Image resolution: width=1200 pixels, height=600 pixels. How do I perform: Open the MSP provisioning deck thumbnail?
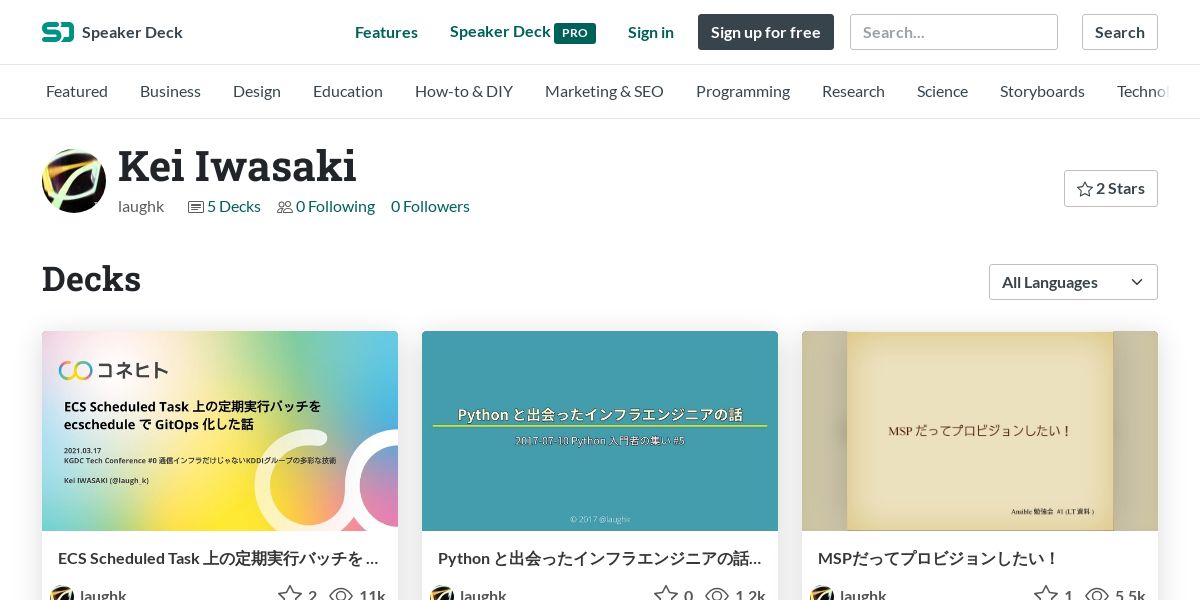(980, 431)
